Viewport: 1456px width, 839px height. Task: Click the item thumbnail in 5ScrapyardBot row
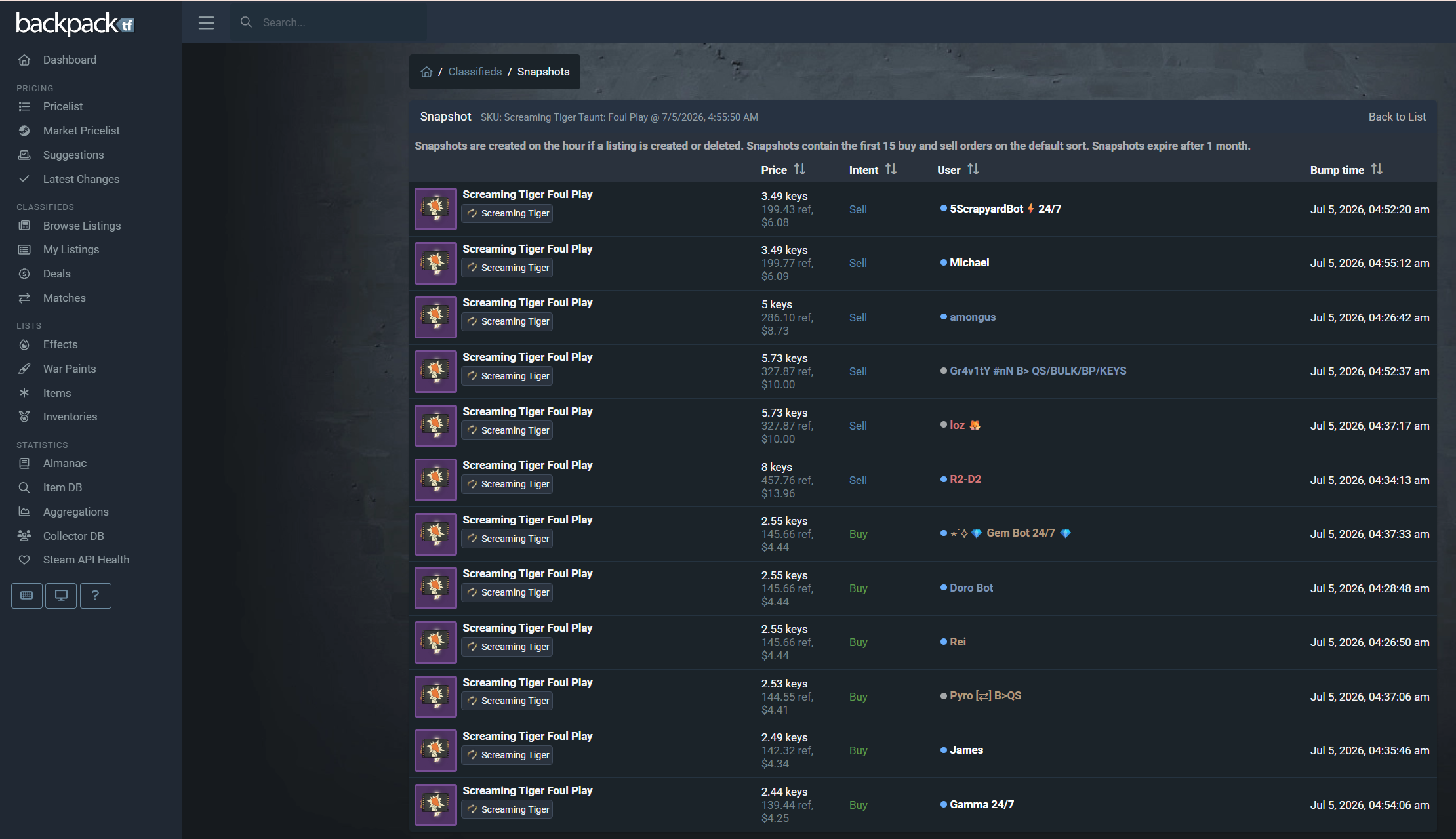point(435,209)
